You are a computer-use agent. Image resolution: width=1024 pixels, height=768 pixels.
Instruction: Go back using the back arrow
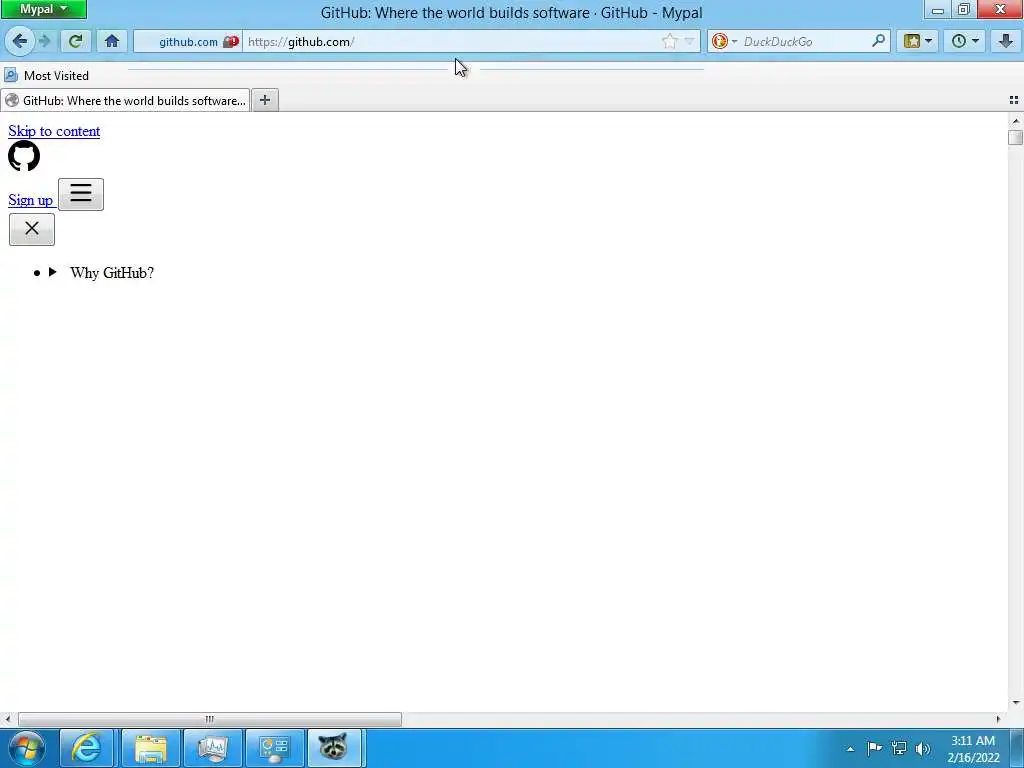click(x=19, y=42)
